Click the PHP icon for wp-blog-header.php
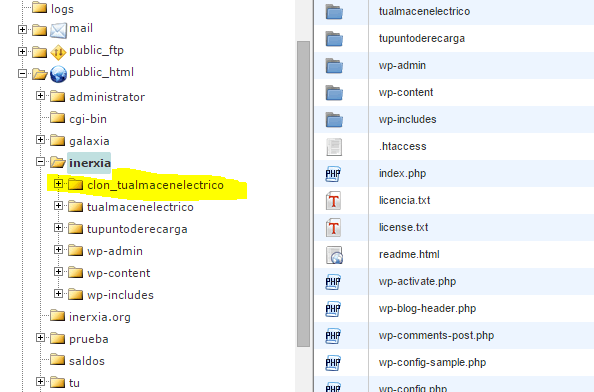 333,309
